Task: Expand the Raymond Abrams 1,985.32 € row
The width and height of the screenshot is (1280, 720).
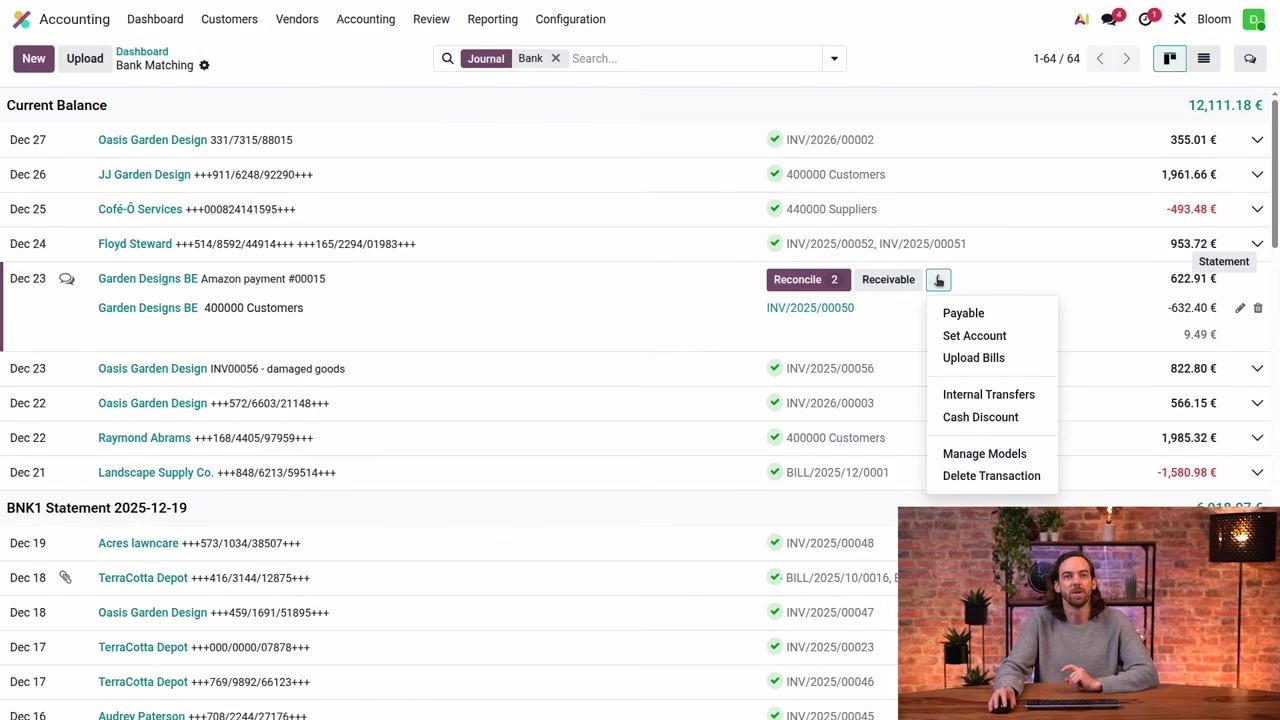Action: point(1257,438)
